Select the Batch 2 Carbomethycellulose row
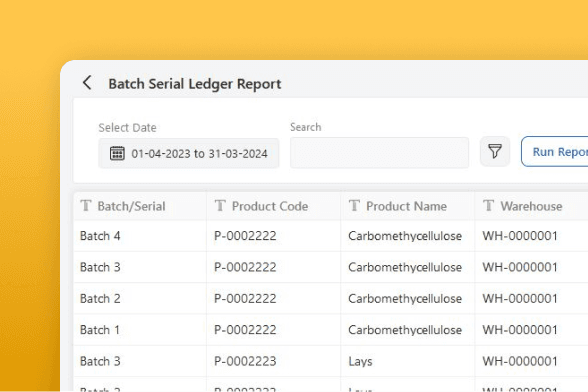Screen dimensions: 588x392 [x=331, y=299]
